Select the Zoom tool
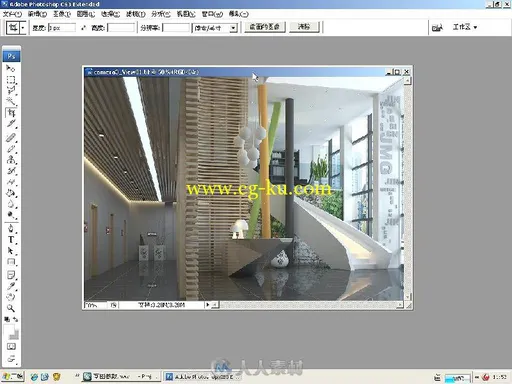The width and height of the screenshot is (512, 384). pos(11,308)
